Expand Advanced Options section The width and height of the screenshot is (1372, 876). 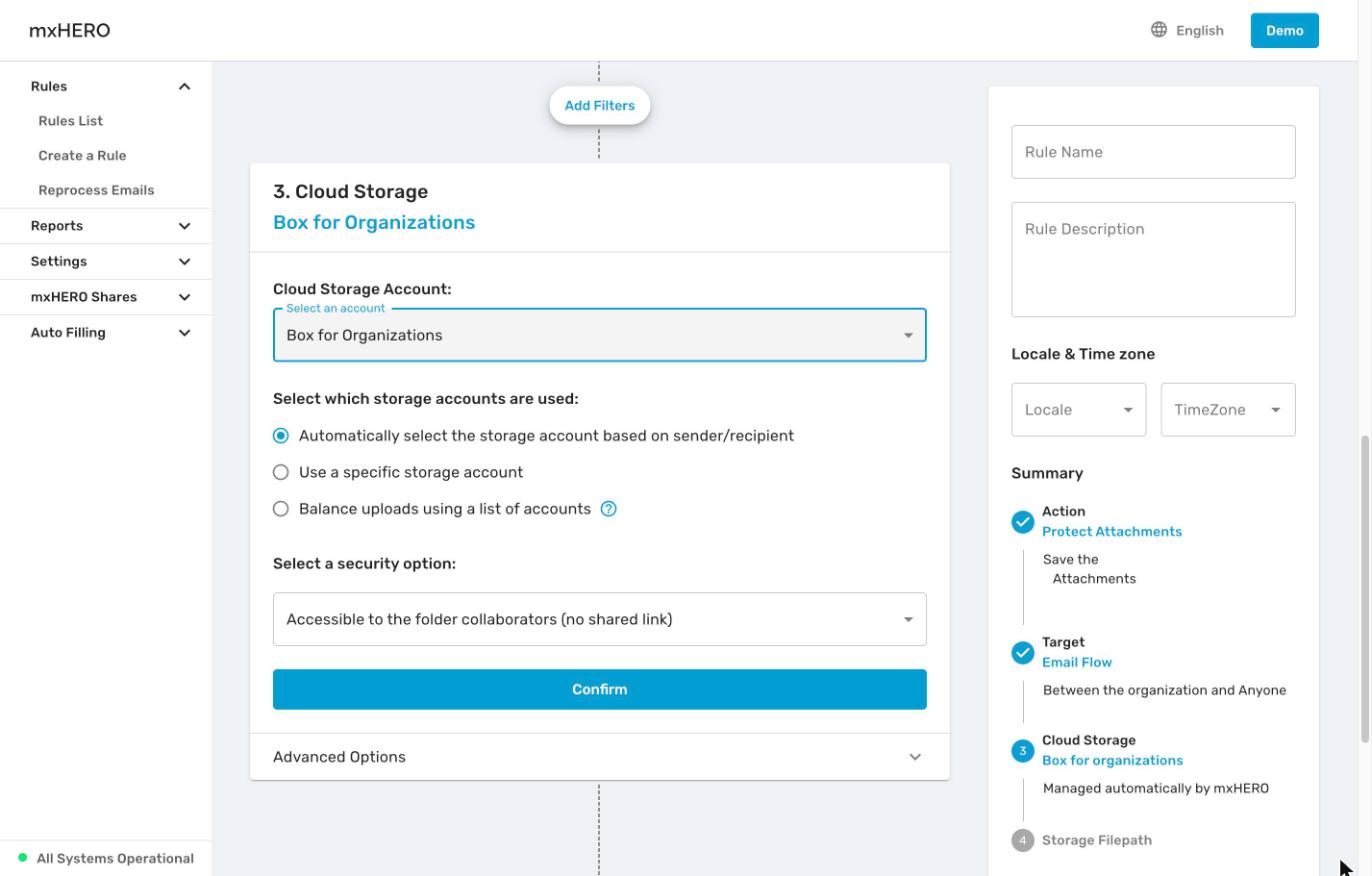[x=600, y=757]
